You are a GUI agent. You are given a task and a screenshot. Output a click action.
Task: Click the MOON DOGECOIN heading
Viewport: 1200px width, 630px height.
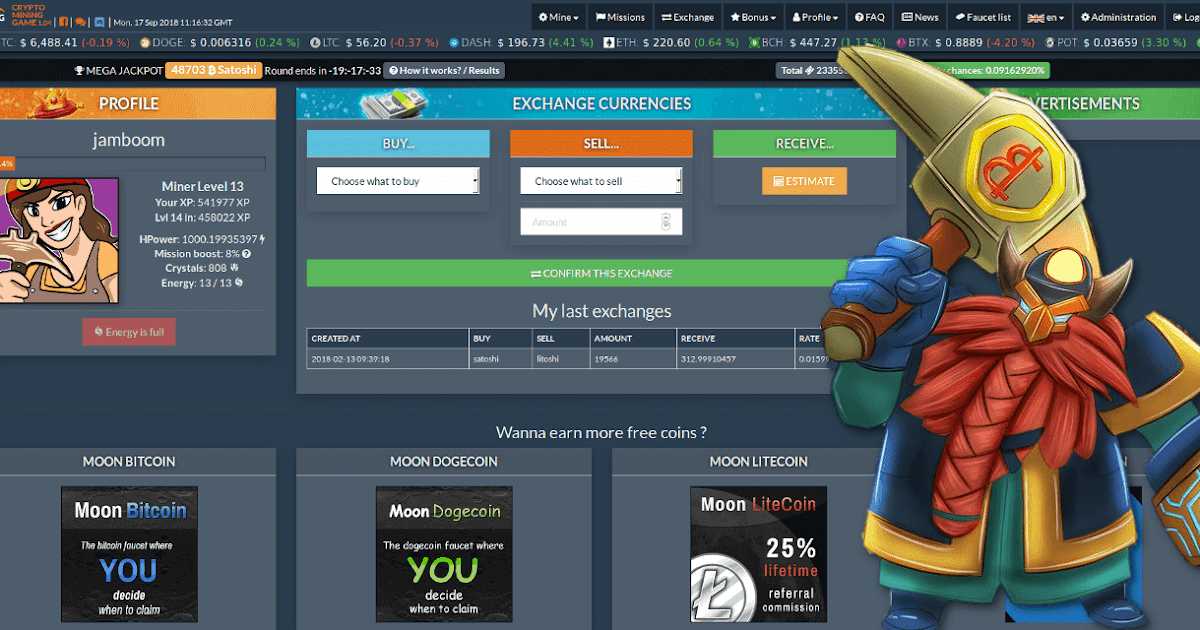pos(444,462)
